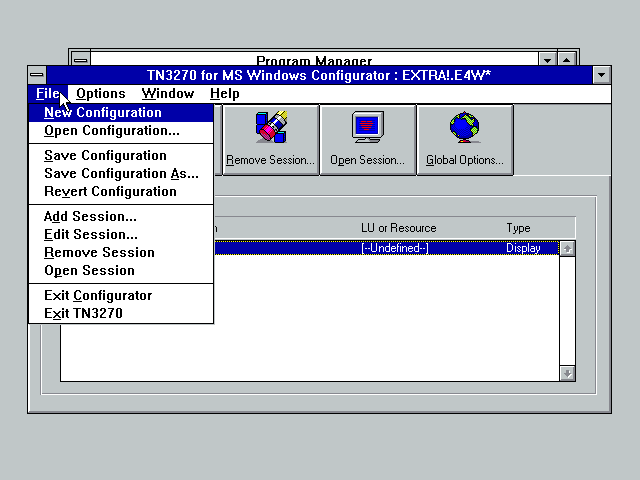640x480 pixels.
Task: Minimize the Program Manager window
Action: point(547,60)
